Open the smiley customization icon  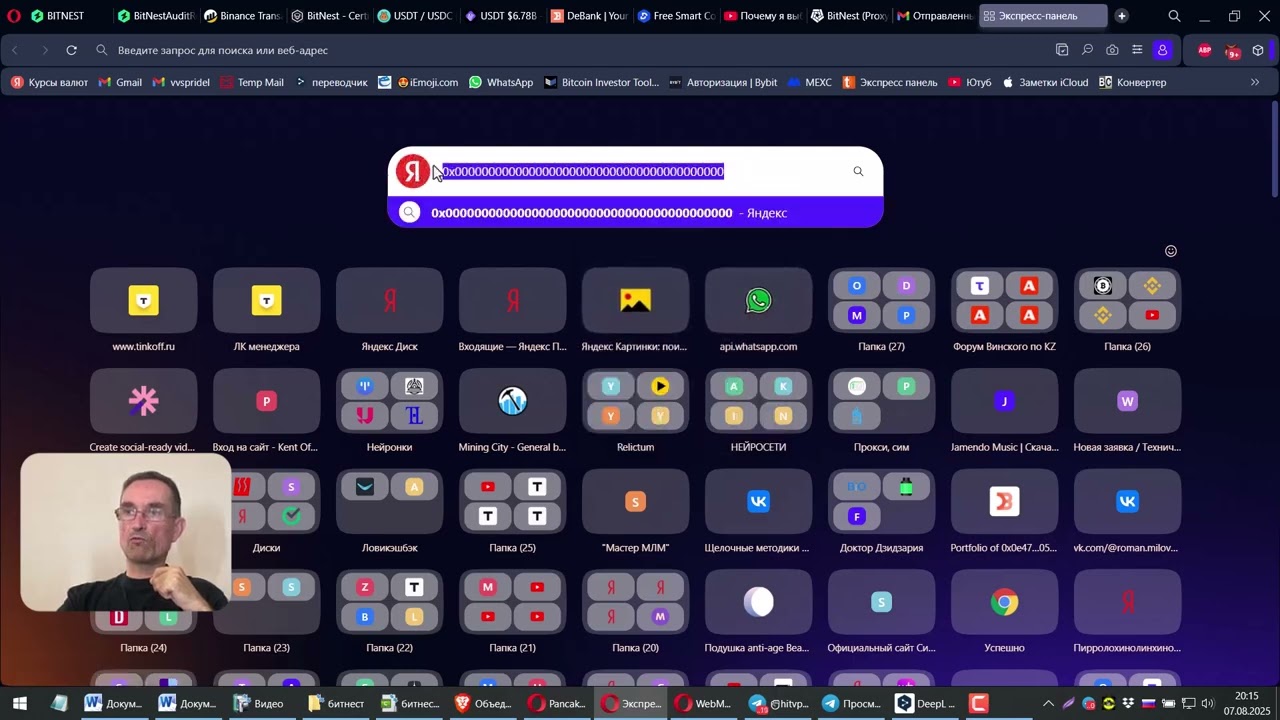(1171, 251)
